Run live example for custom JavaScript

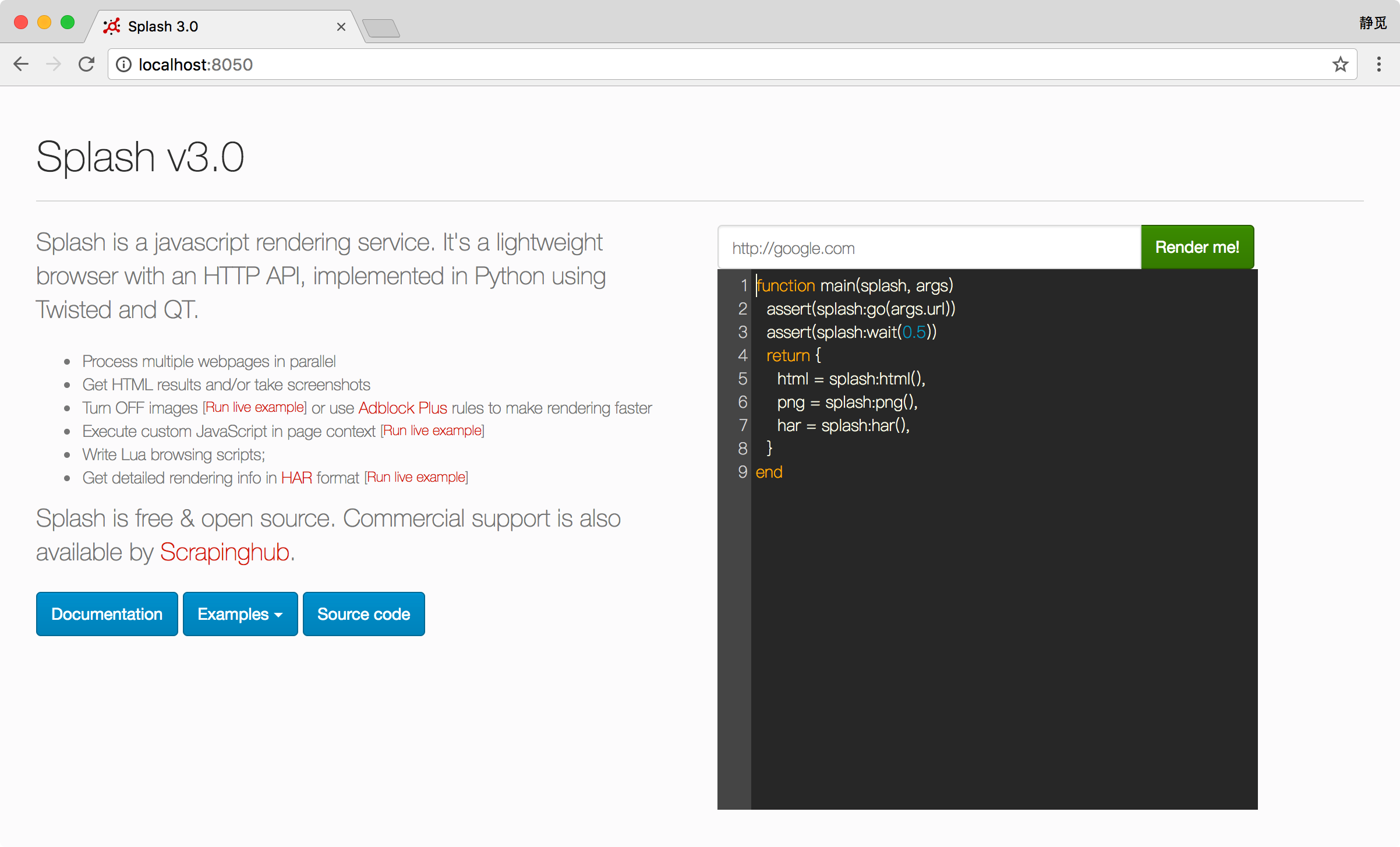[x=433, y=430]
